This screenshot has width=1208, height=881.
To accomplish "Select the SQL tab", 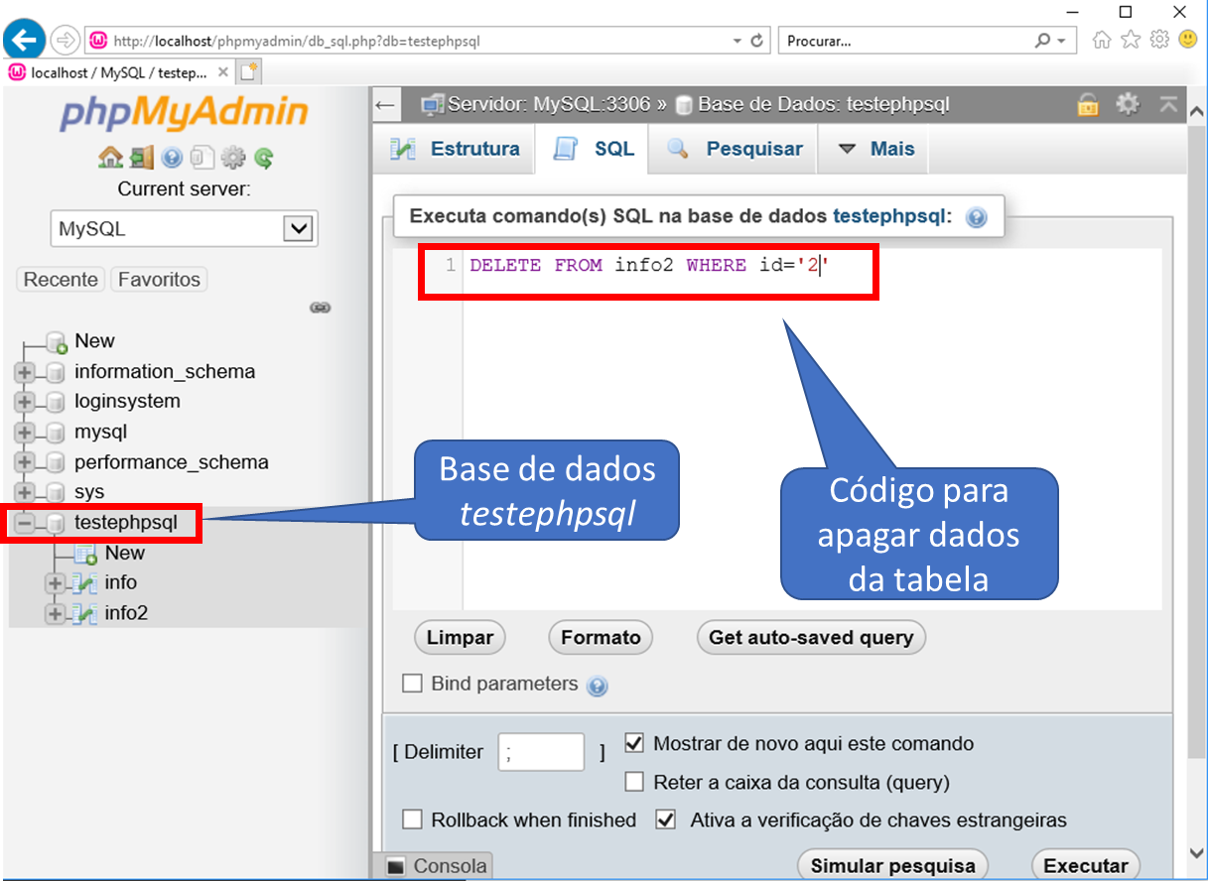I will point(592,149).
